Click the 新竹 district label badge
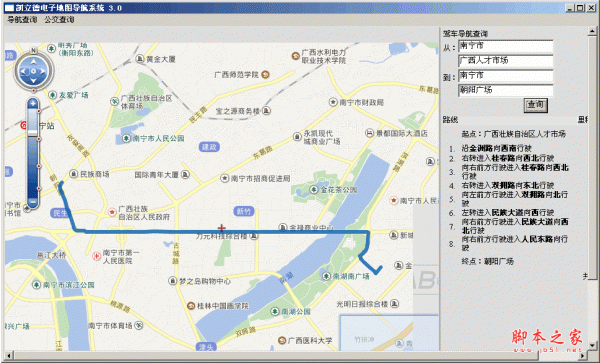This screenshot has height=363, width=600. click(244, 211)
